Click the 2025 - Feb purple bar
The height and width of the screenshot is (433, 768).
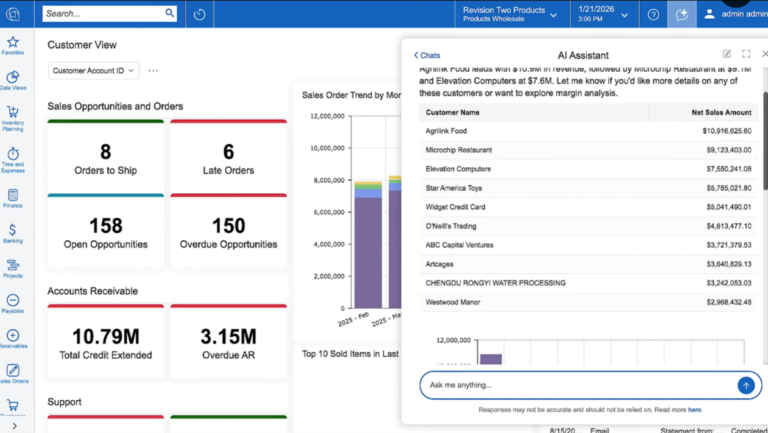pos(368,252)
